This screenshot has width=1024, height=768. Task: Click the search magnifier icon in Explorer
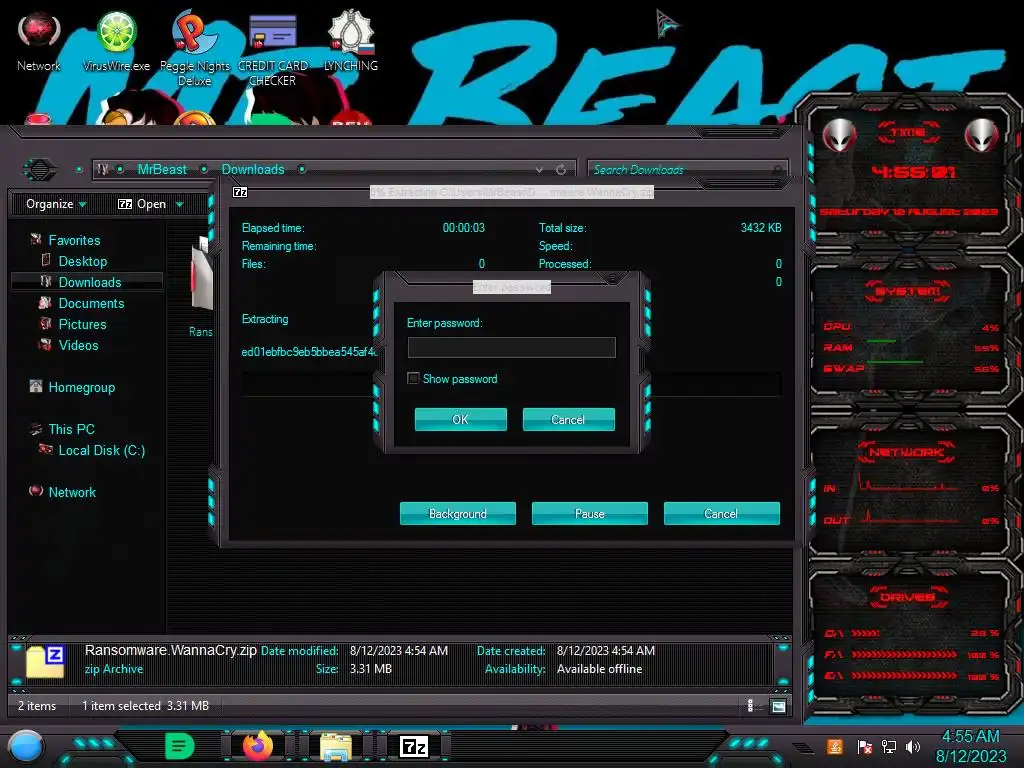point(776,170)
